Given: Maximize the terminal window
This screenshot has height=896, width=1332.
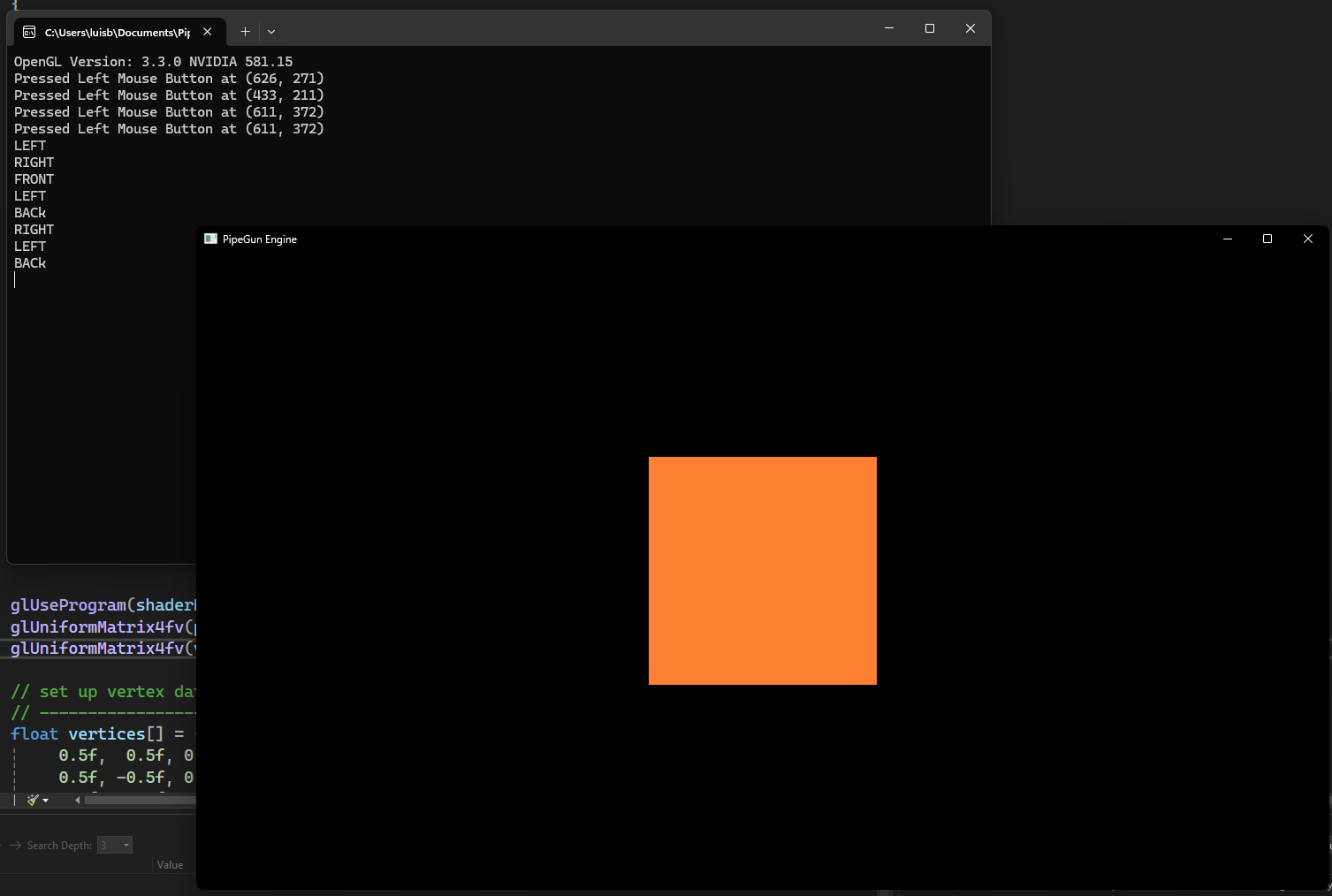Looking at the screenshot, I should coord(929,28).
